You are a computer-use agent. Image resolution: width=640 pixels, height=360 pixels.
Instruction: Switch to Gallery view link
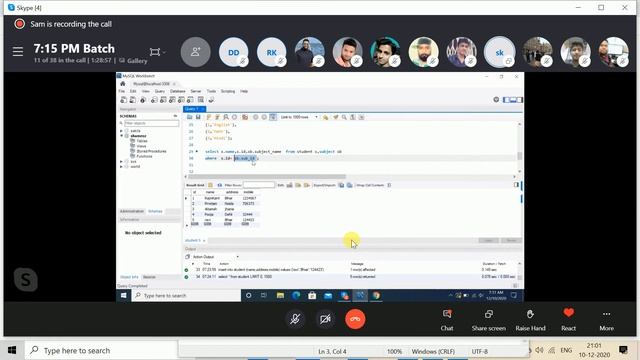click(x=133, y=60)
